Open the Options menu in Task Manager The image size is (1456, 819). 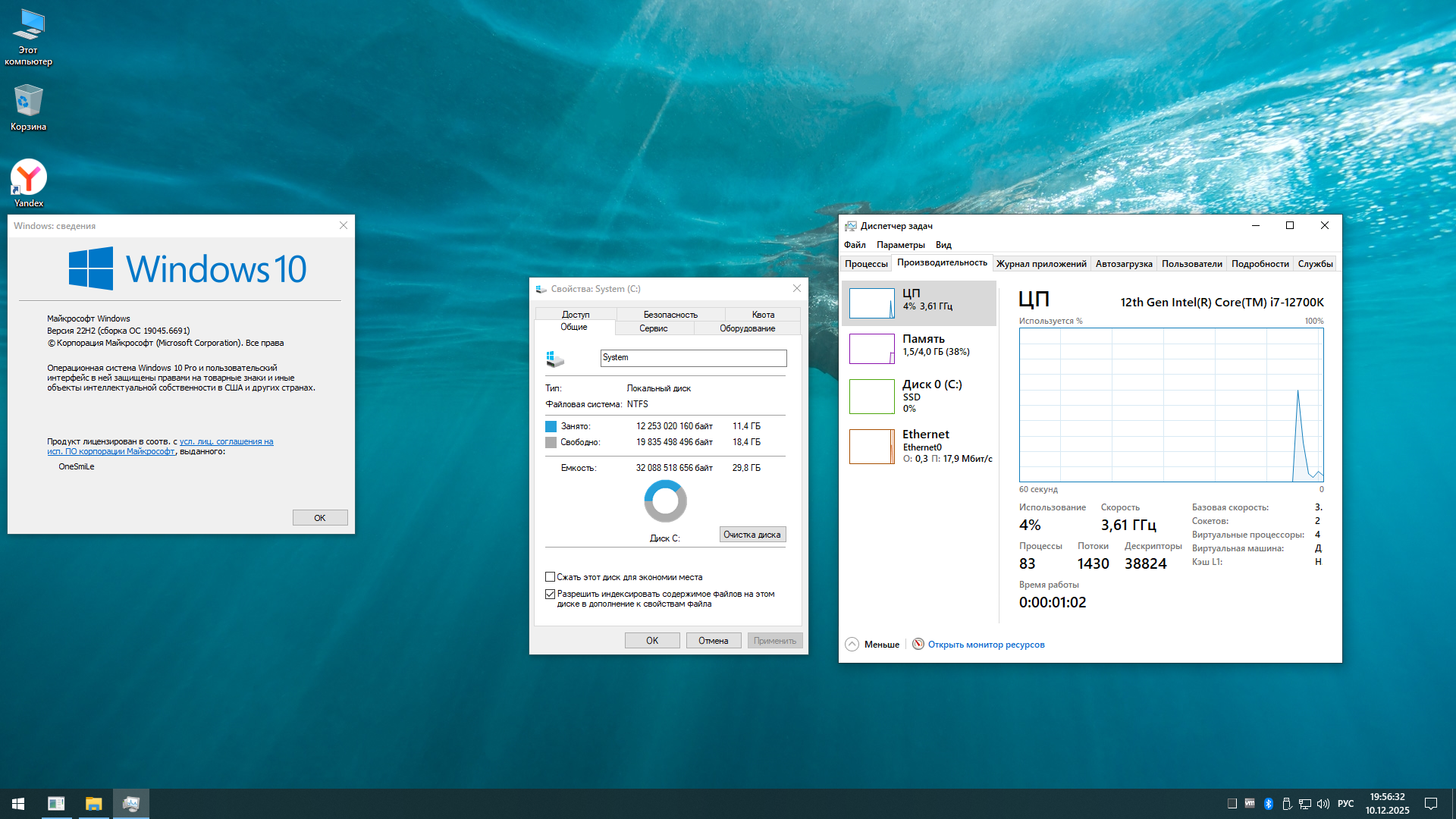(x=900, y=245)
